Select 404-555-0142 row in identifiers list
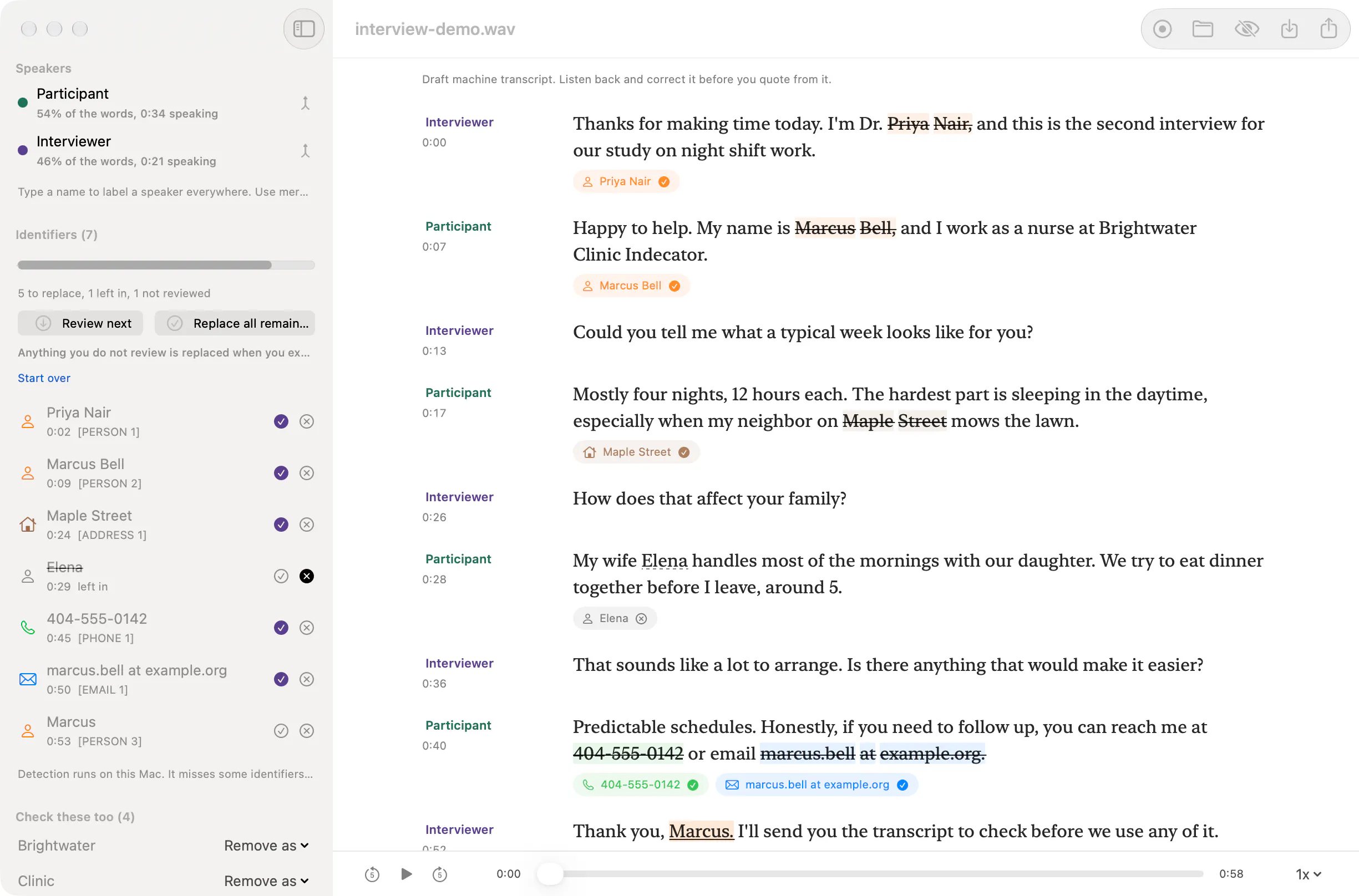The image size is (1359, 896). pyautogui.click(x=166, y=628)
